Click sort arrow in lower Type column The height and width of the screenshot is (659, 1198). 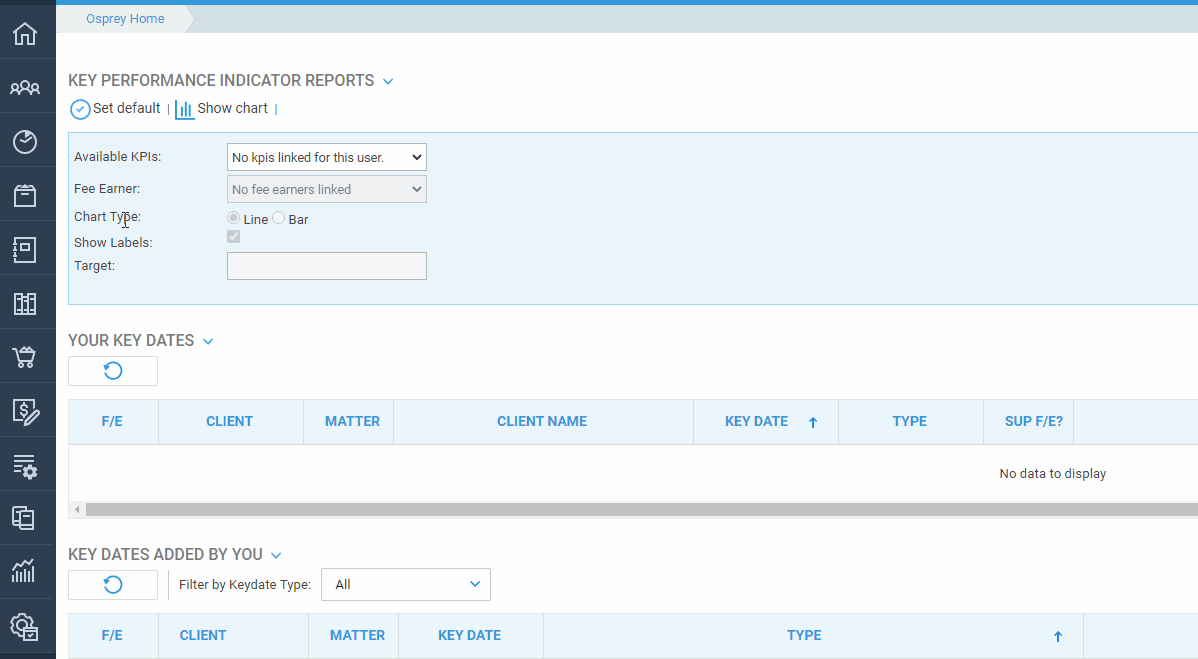click(x=1058, y=636)
